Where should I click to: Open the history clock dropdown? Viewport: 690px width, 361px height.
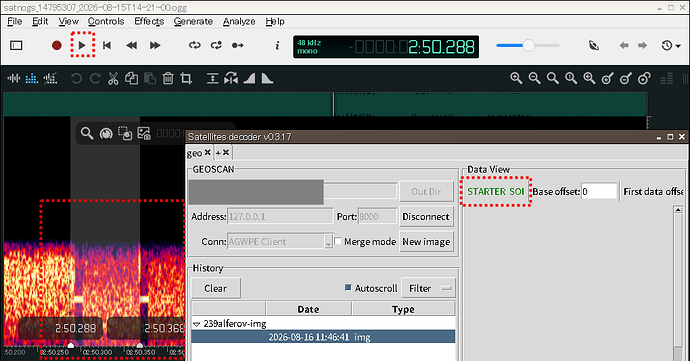pyautogui.click(x=671, y=45)
